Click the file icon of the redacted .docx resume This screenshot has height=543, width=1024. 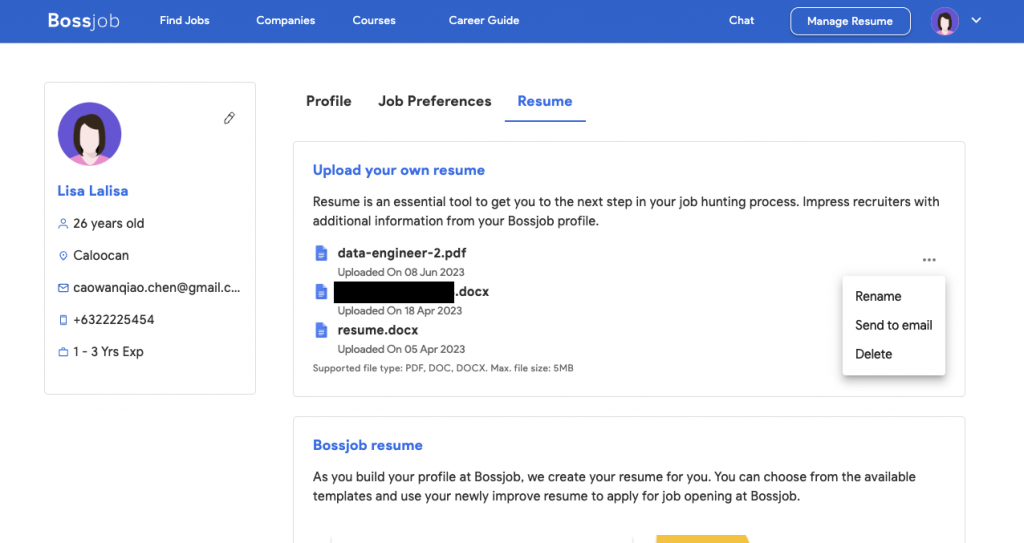click(321, 291)
